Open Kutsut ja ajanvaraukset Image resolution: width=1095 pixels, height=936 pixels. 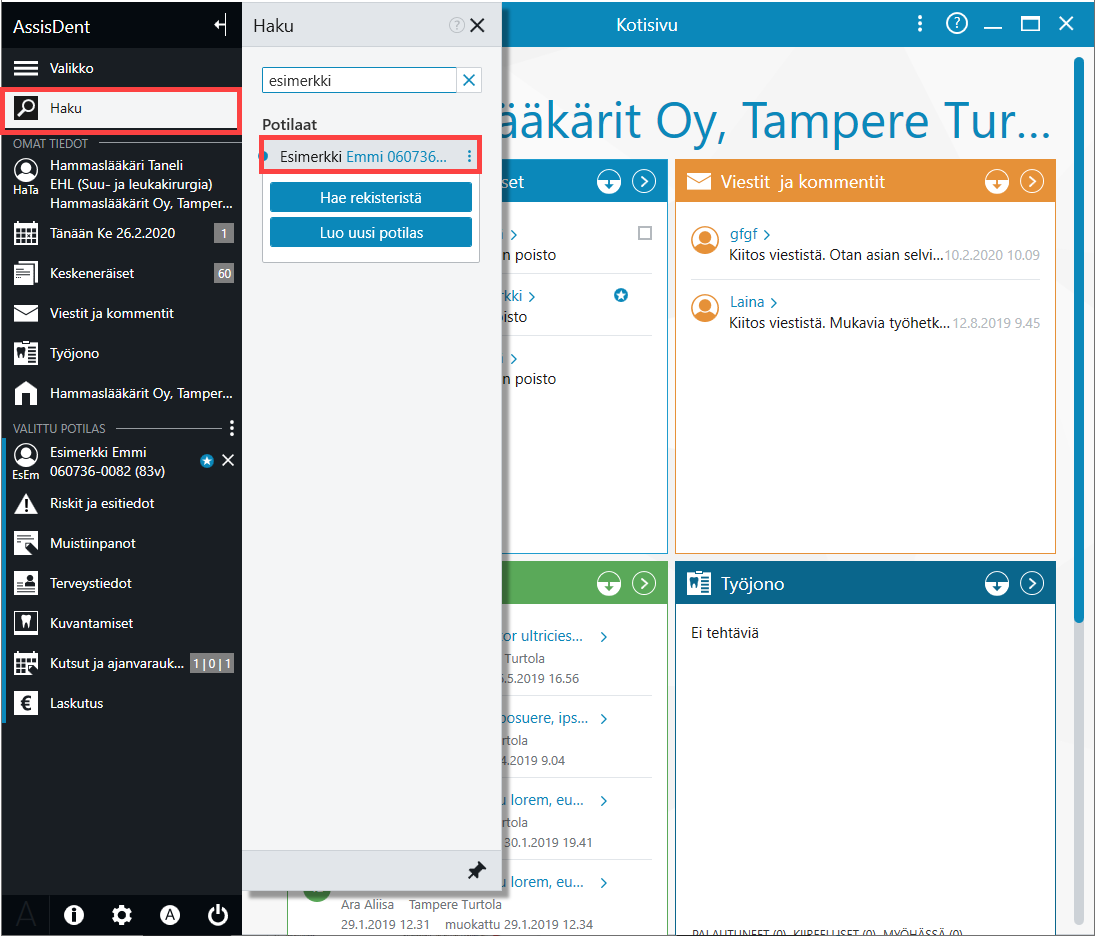(x=121, y=663)
